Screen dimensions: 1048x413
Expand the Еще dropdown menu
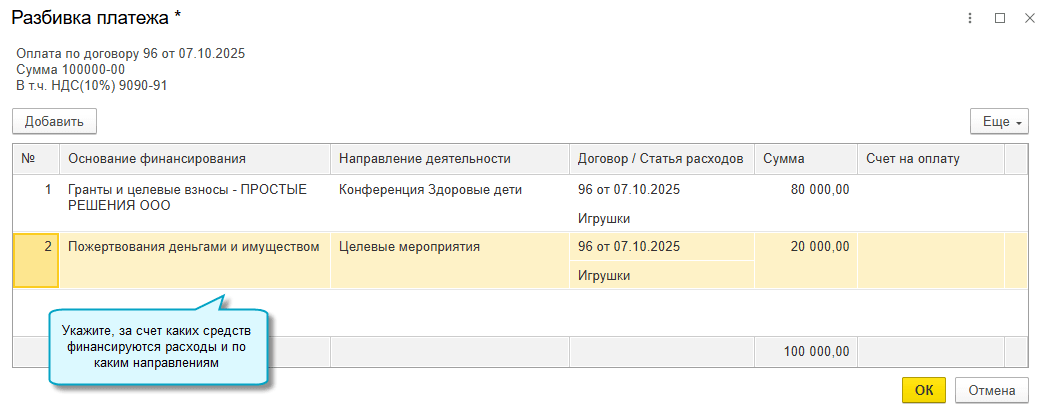[999, 121]
